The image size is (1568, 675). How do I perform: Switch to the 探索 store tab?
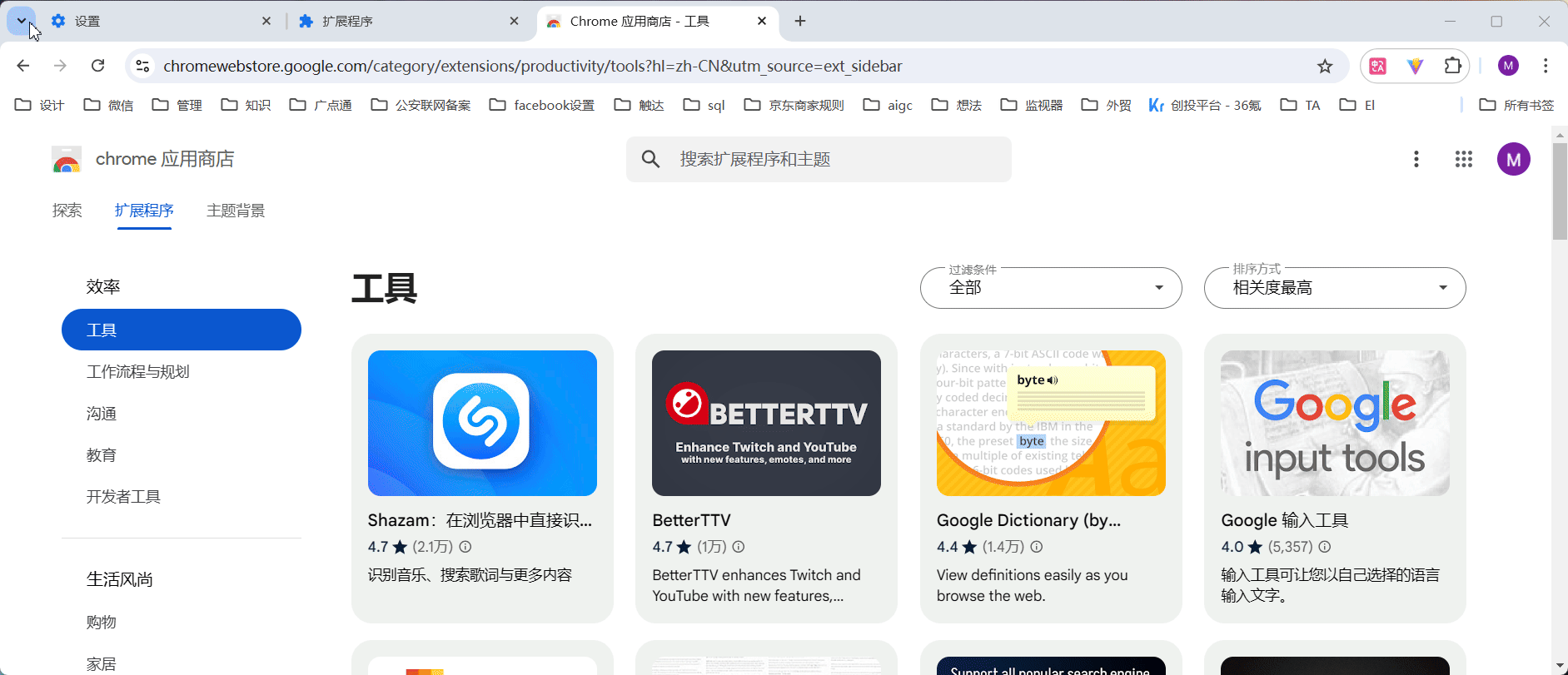67,211
